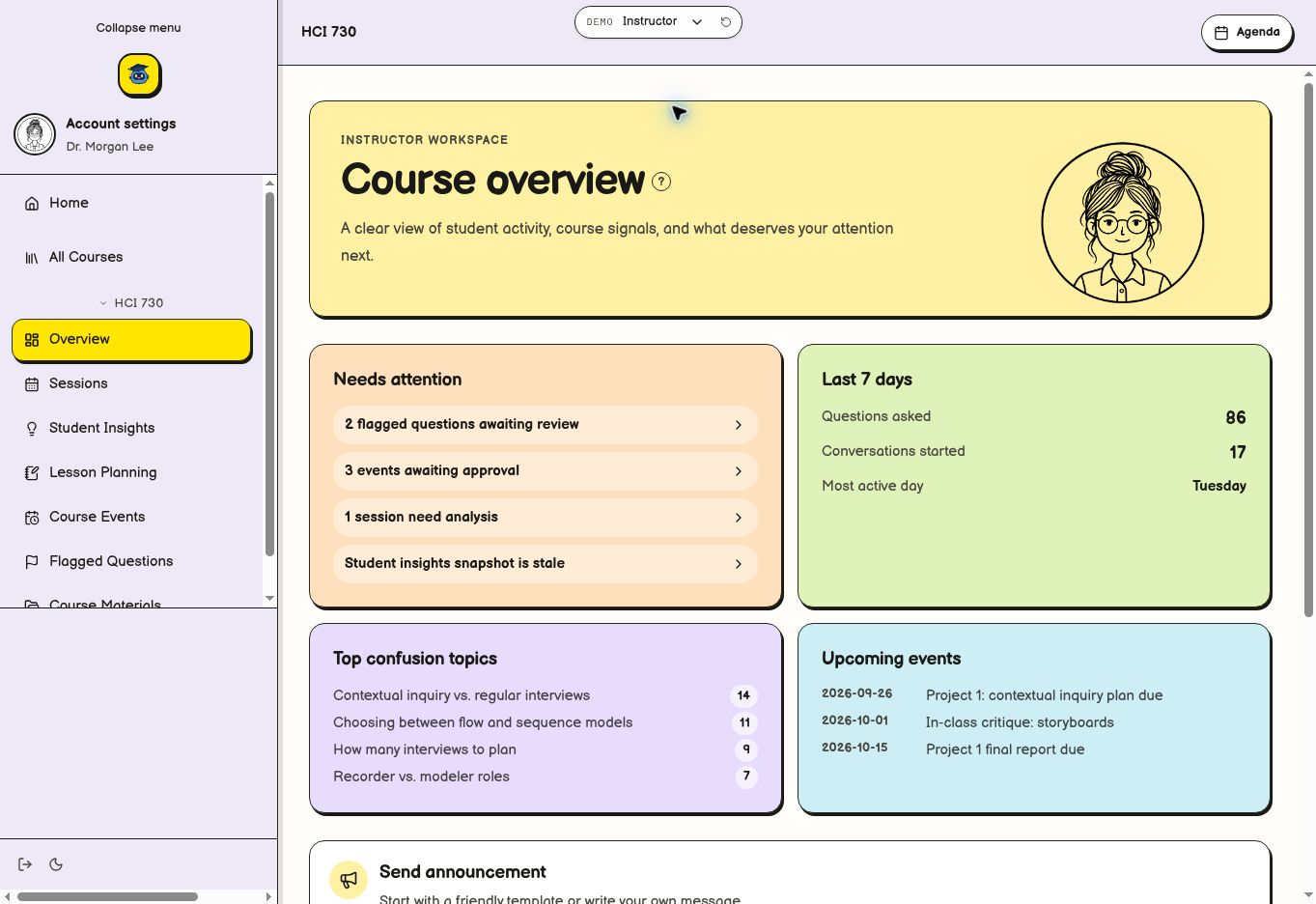
Task: Click the Sessions calendar icon
Action: [x=32, y=383]
